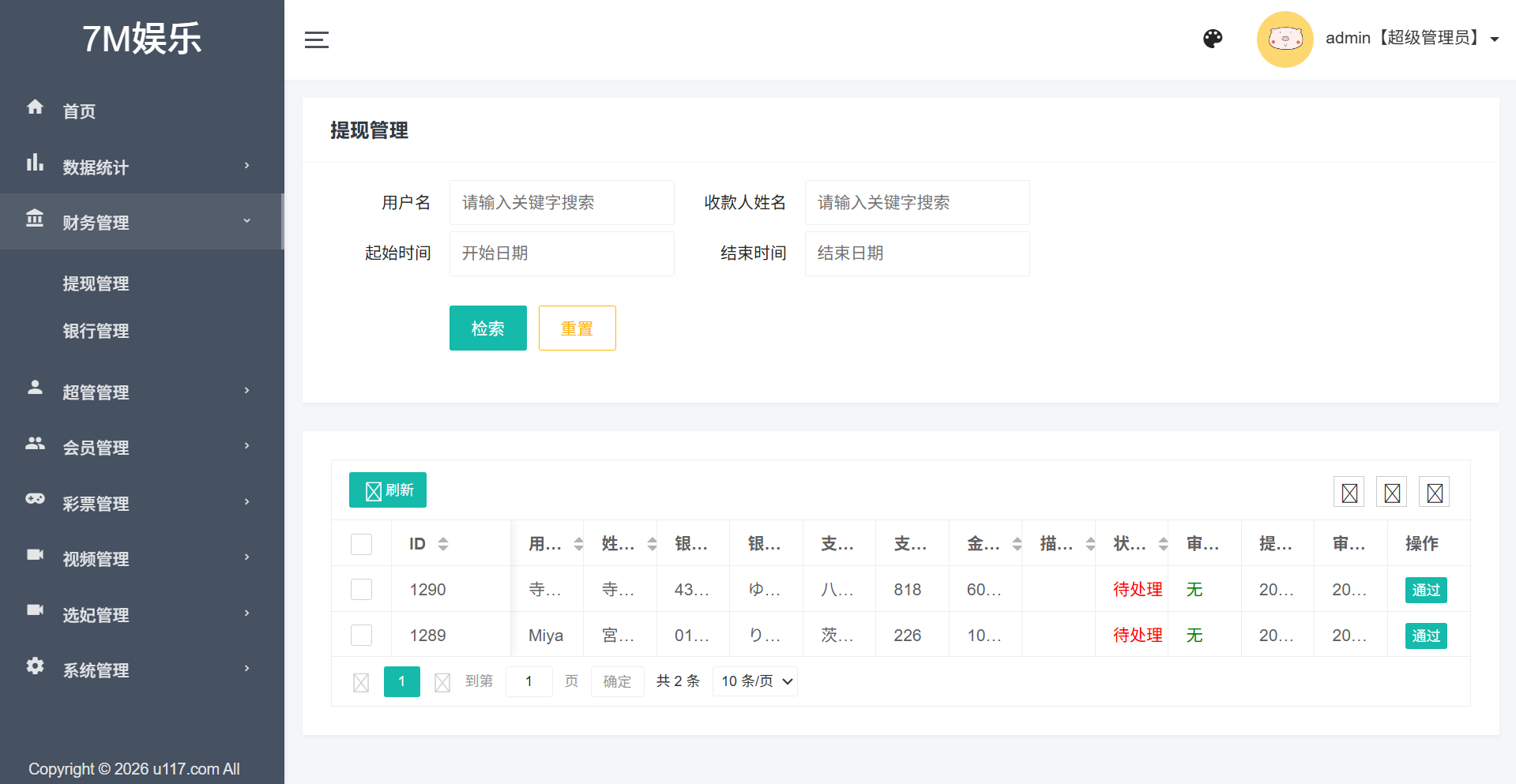Click the admin avatar image

coord(1285,39)
